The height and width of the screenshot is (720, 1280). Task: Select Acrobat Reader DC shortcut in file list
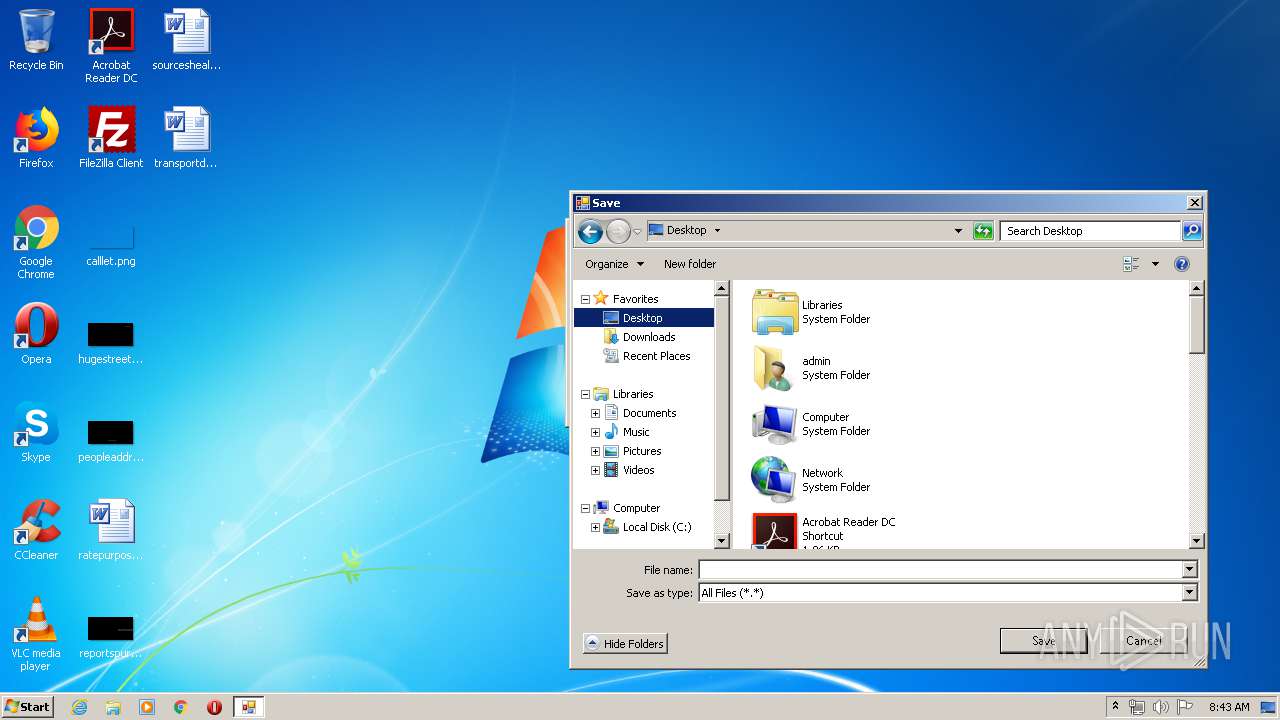coord(824,530)
